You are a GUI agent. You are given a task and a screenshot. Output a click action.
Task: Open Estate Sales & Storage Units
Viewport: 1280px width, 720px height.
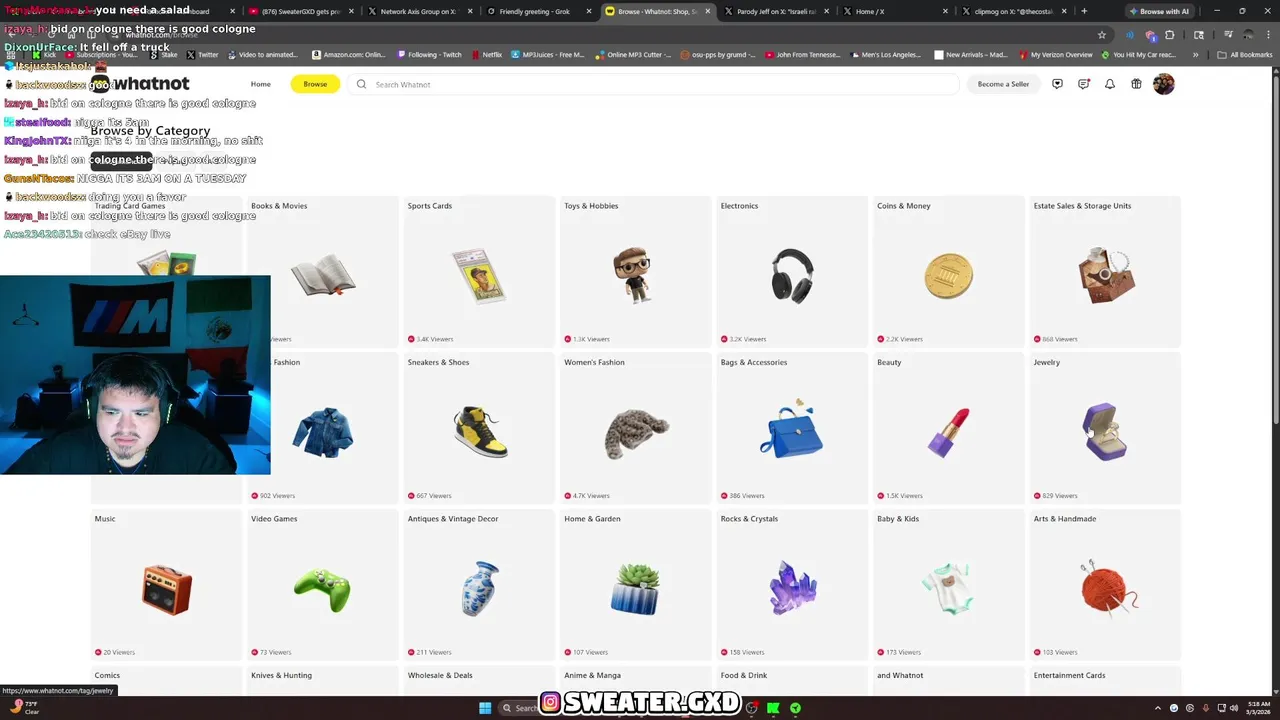[1105, 271]
